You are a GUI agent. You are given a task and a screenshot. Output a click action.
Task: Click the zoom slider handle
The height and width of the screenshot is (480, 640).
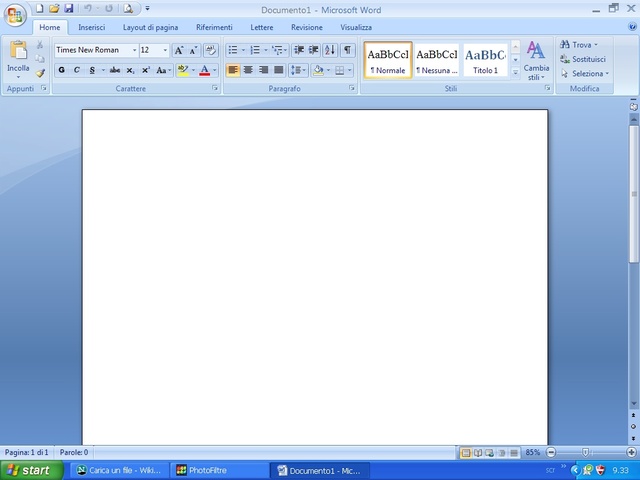[x=585, y=452]
